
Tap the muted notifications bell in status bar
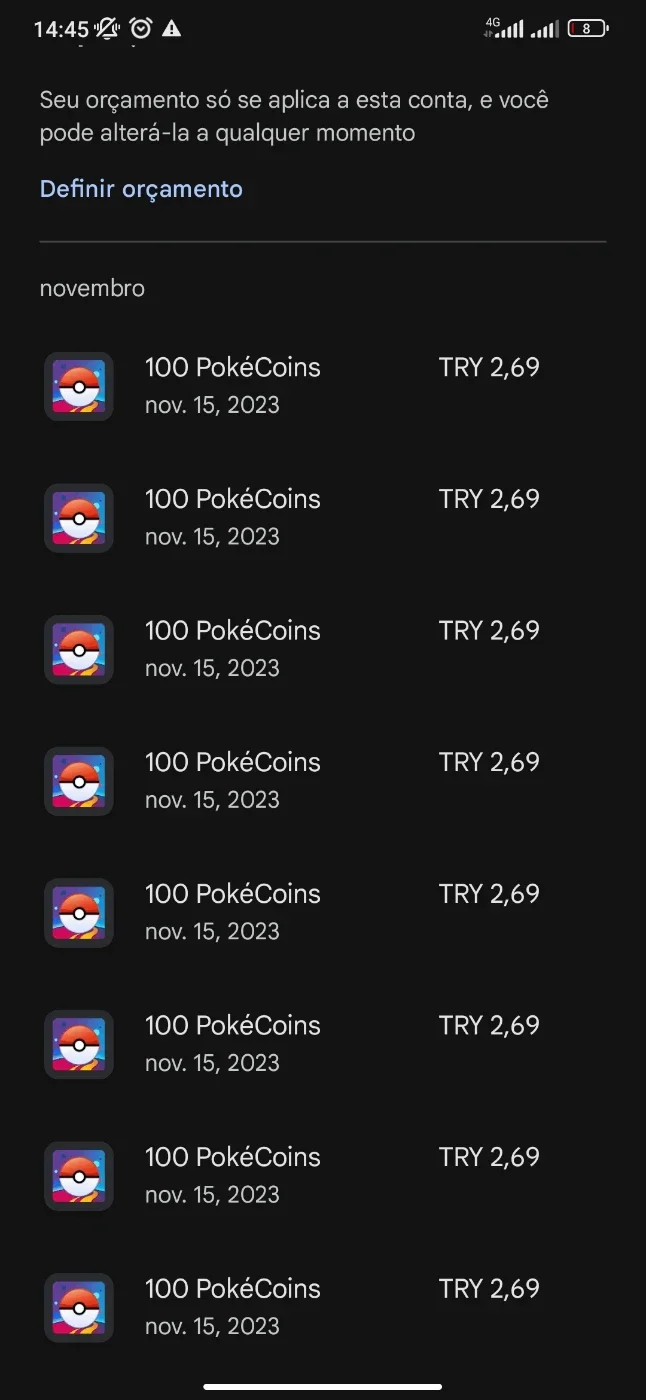click(107, 29)
